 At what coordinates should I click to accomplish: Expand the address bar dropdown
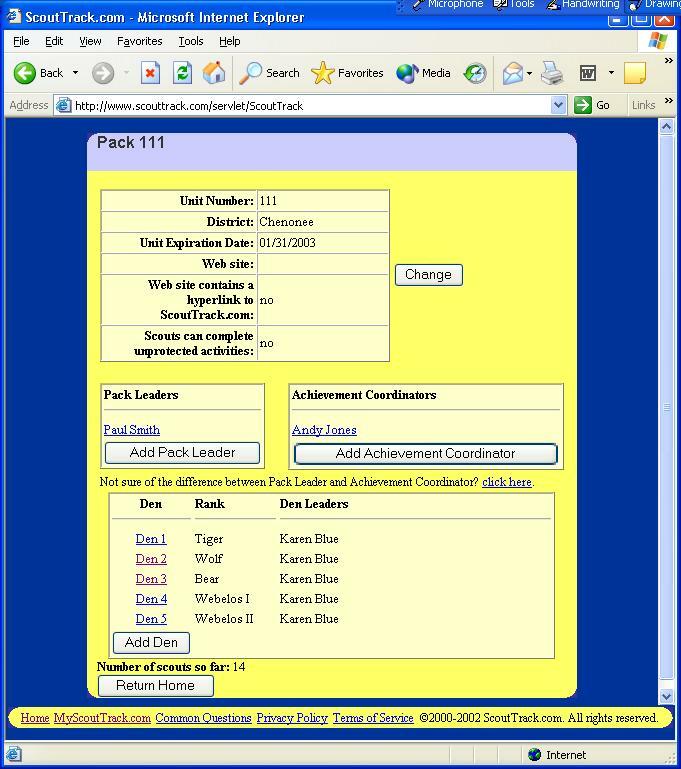558,105
